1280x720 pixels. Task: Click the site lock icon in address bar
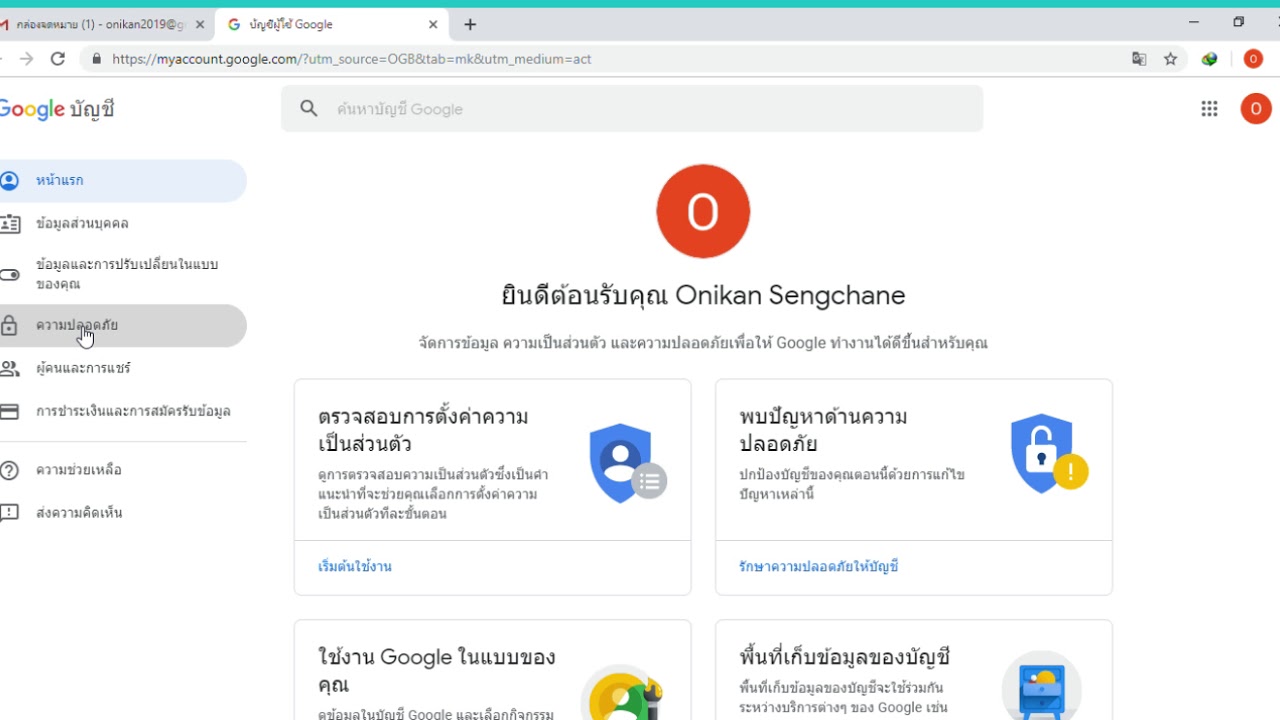(x=97, y=59)
